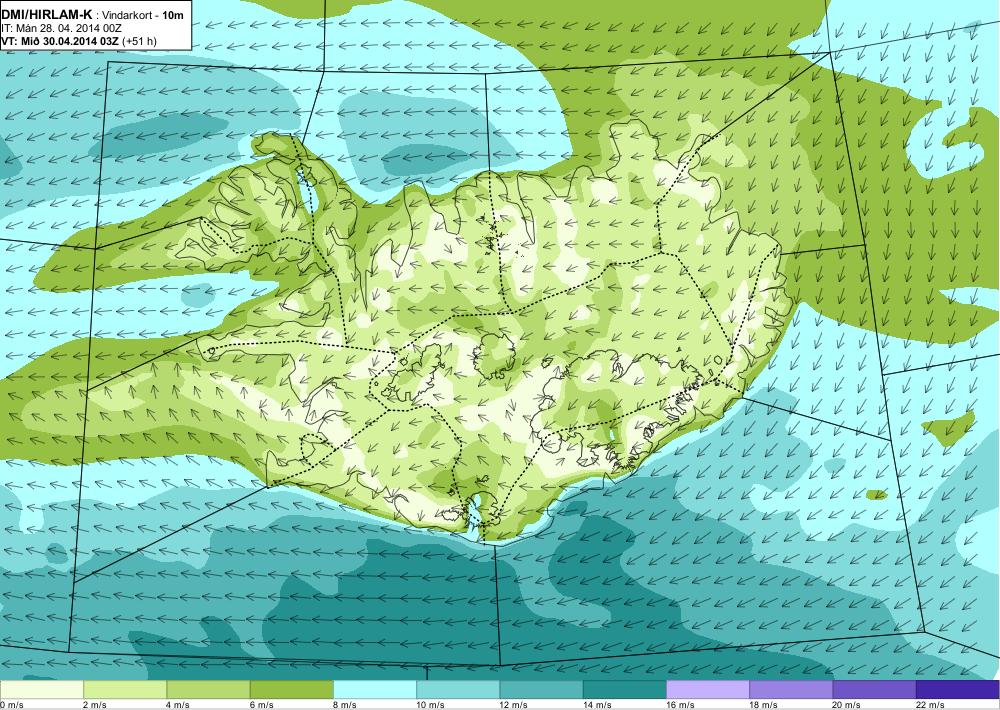Click the '18 m/s' legend label
This screenshot has width=1000, height=710.
click(763, 705)
